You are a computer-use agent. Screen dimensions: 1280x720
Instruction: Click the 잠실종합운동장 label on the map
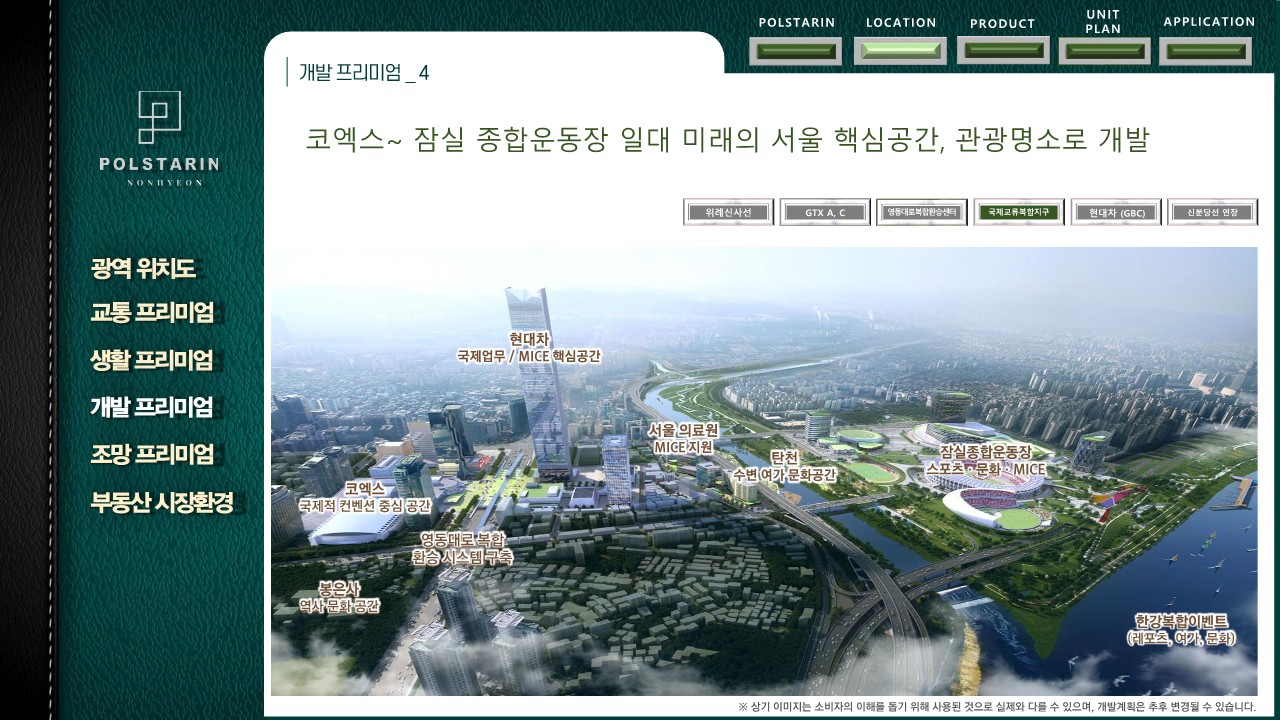(985, 452)
